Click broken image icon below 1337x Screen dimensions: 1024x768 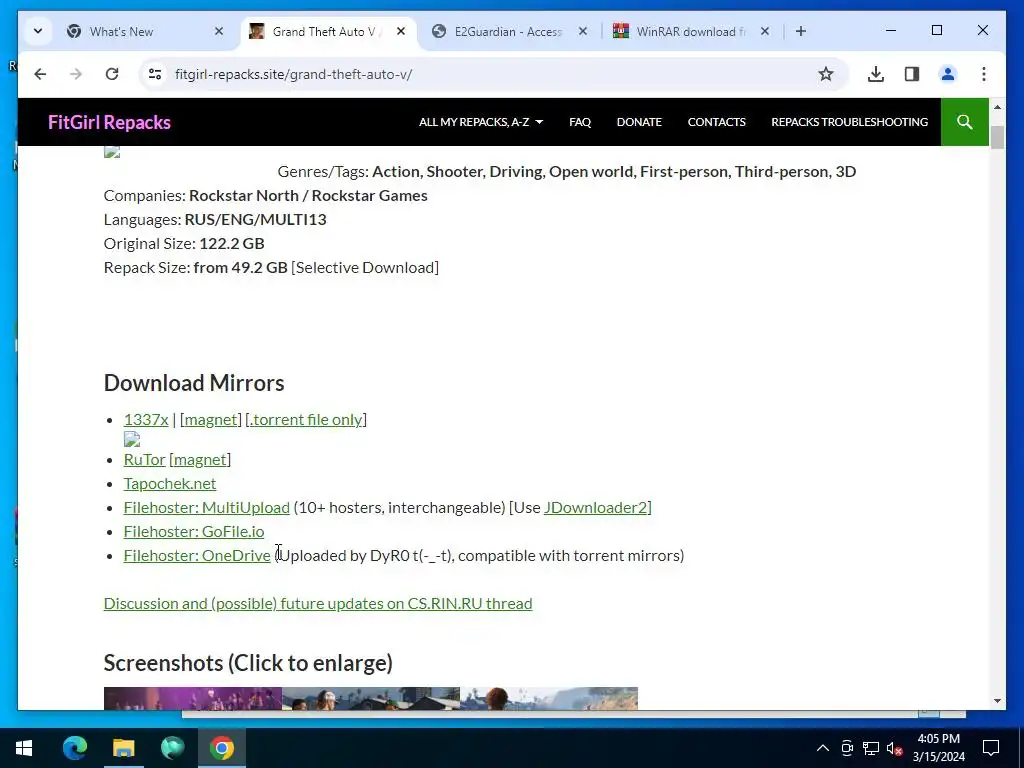point(132,440)
